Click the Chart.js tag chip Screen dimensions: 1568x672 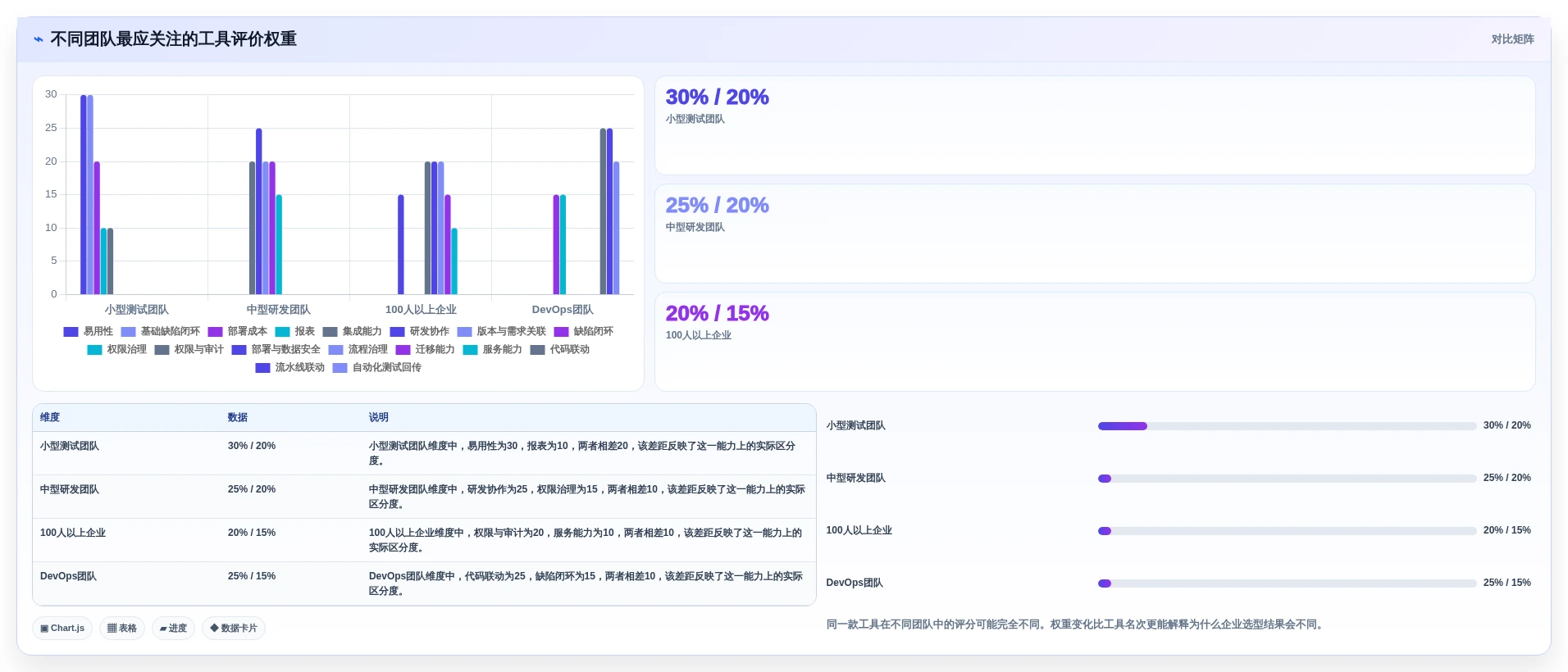62,629
